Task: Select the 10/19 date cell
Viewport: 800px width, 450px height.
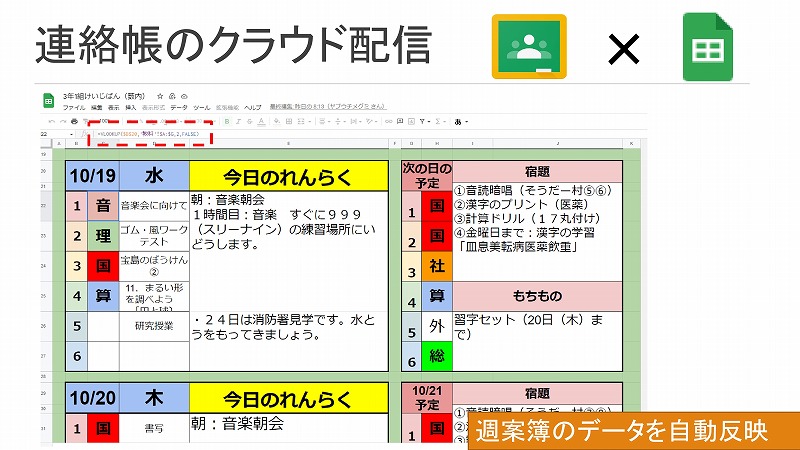Action: click(x=92, y=176)
